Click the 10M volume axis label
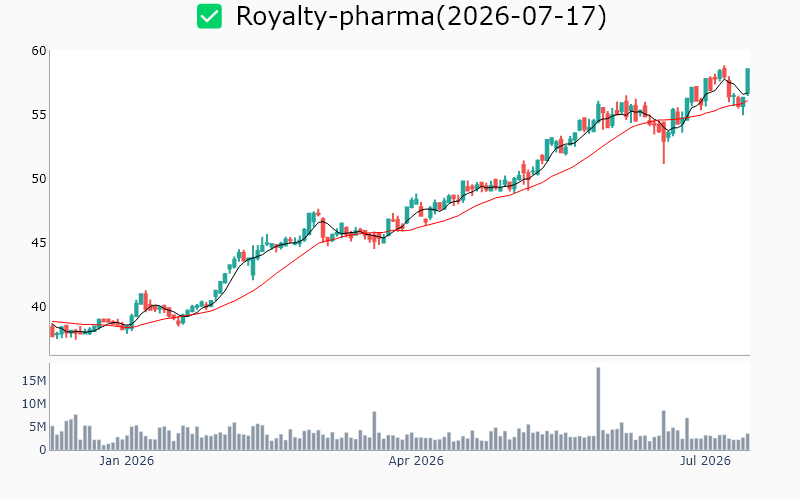This screenshot has width=800, height=500. tap(34, 404)
